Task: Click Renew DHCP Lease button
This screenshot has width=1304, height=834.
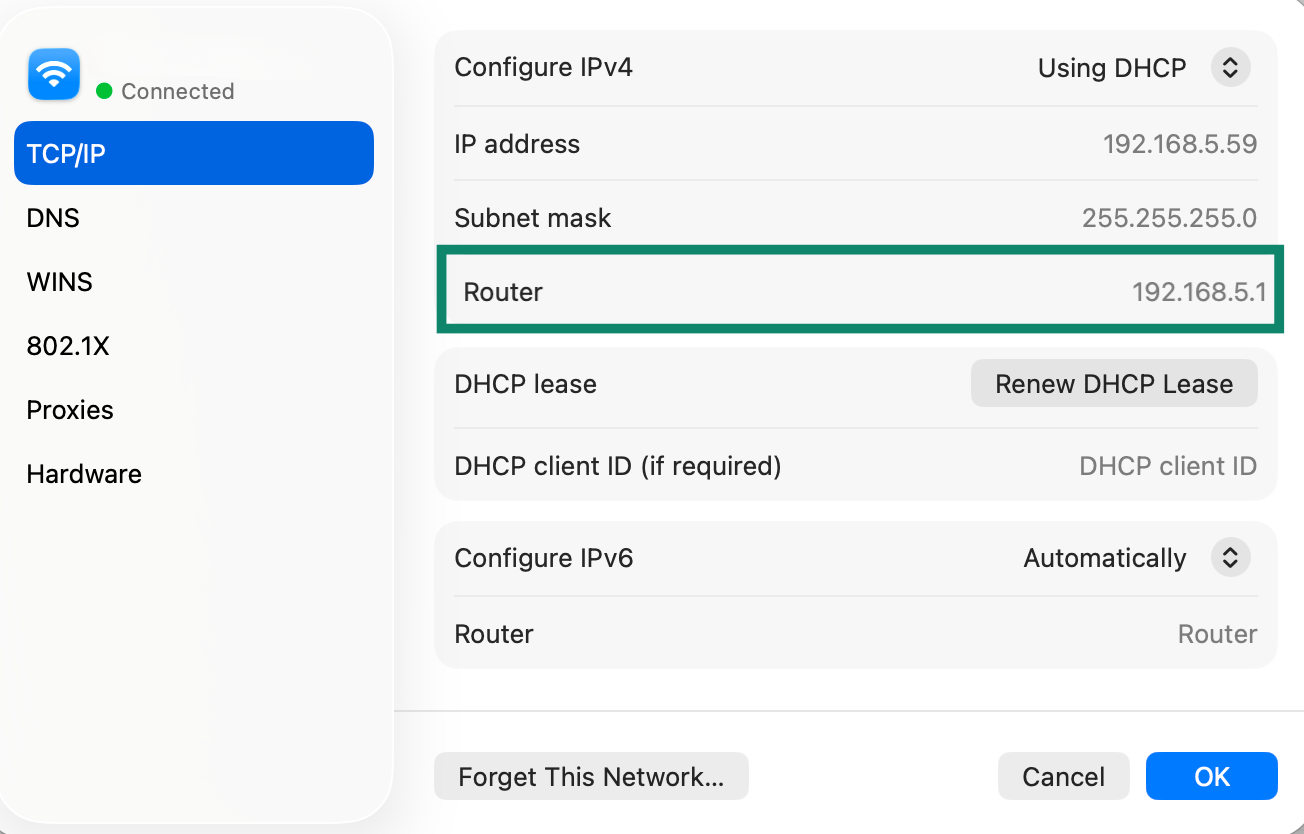Action: (1114, 384)
